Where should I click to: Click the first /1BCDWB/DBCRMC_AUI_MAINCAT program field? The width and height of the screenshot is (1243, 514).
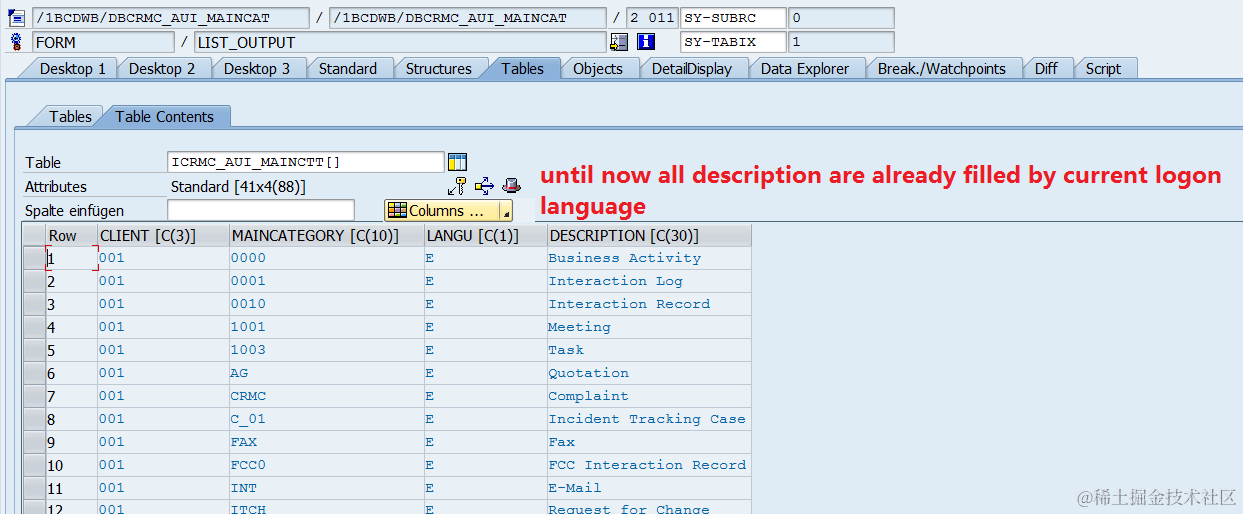point(171,18)
